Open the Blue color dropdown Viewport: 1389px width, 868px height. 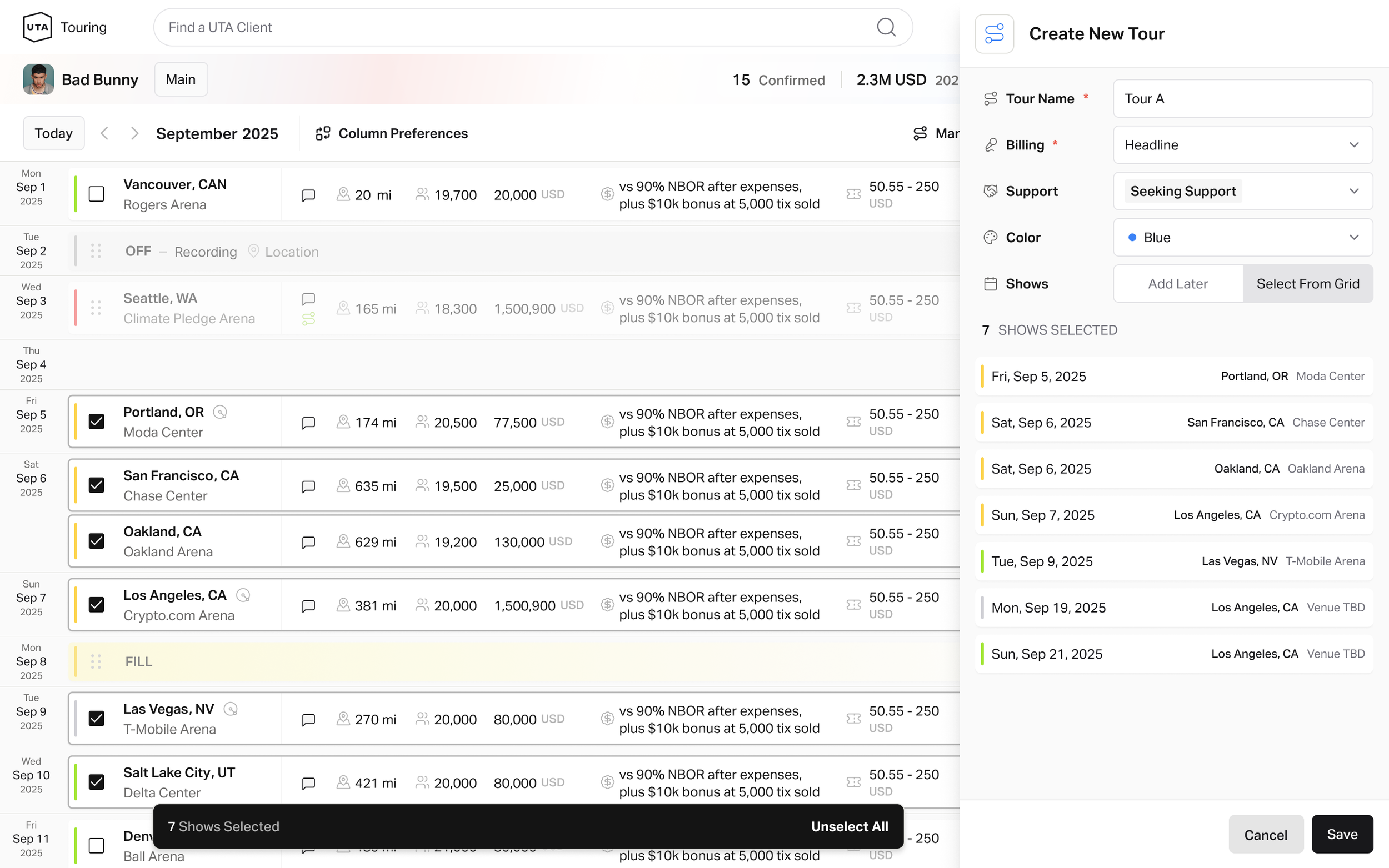pos(1242,237)
